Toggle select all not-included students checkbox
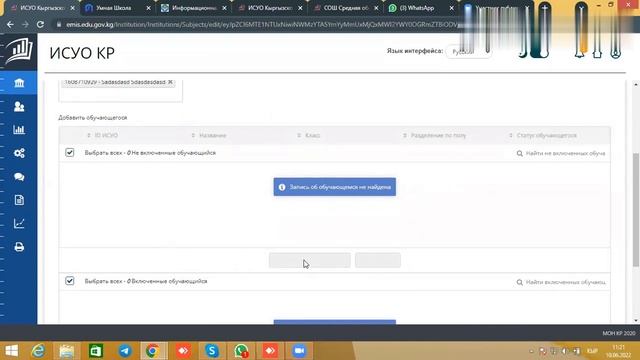The width and height of the screenshot is (640, 360). tap(70, 153)
